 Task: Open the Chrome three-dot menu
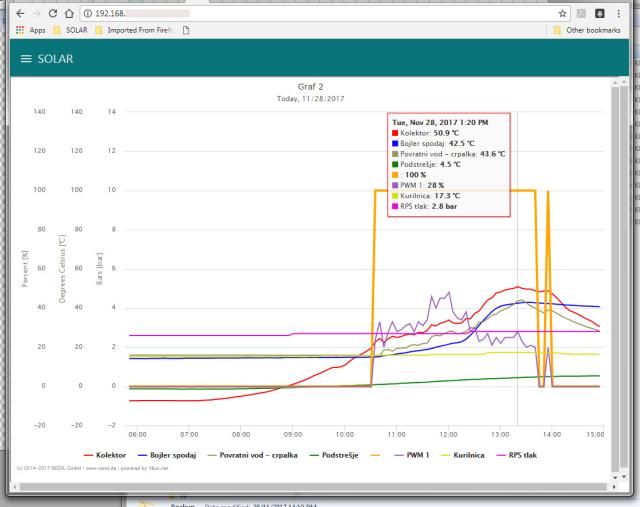coord(629,13)
